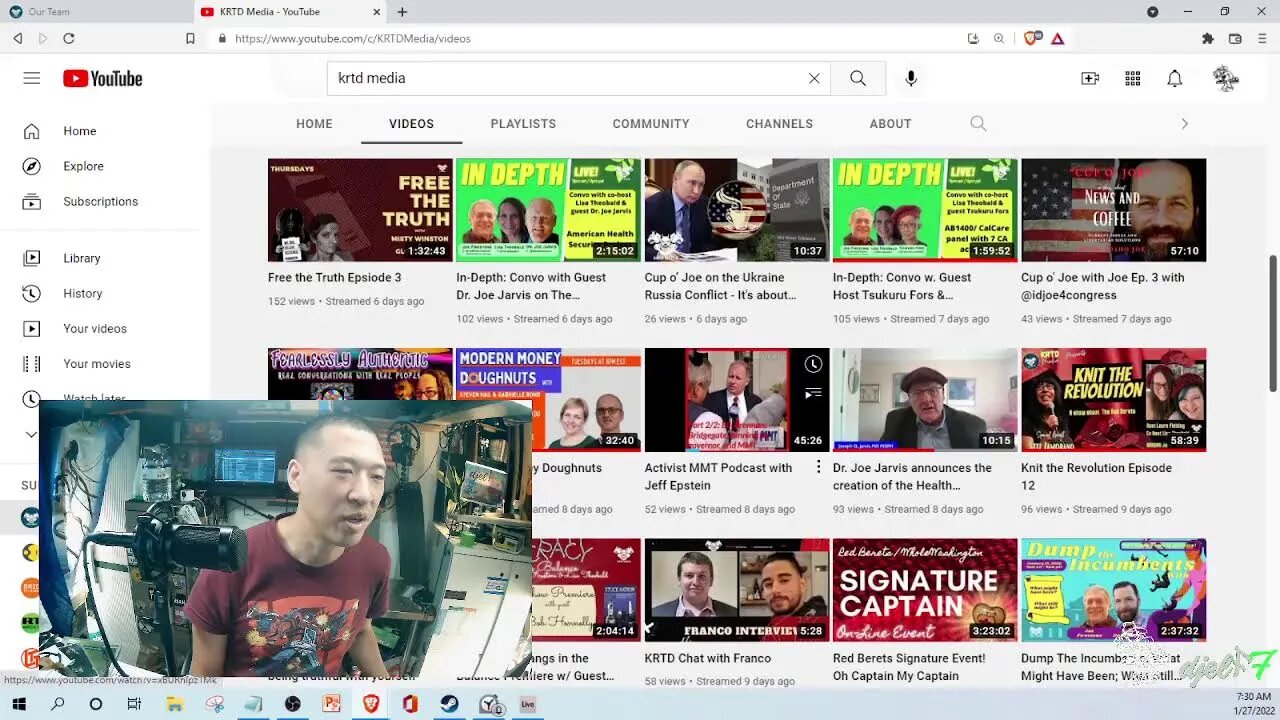Open Windows taskbar search
The image size is (1280, 720).
click(57, 704)
